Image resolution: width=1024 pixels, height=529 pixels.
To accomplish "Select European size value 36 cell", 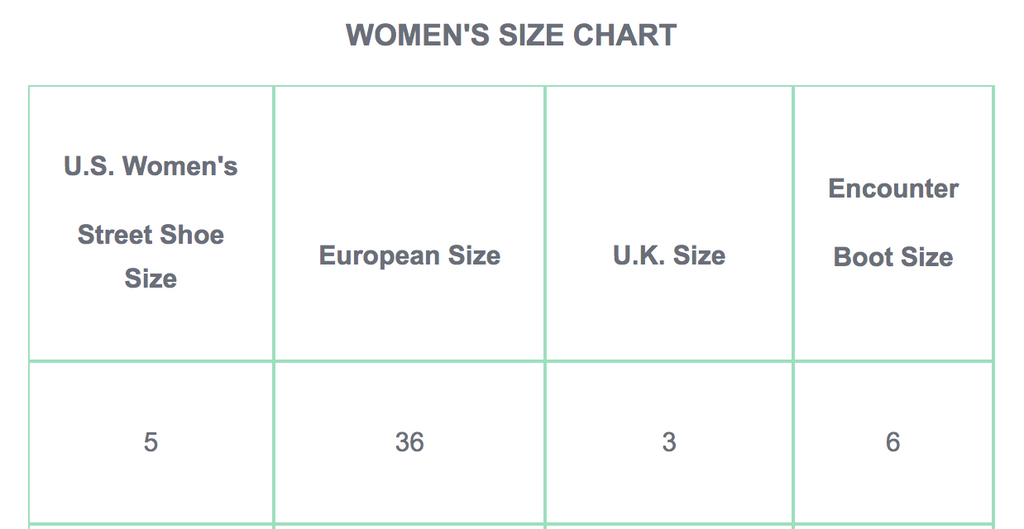I will click(409, 442).
